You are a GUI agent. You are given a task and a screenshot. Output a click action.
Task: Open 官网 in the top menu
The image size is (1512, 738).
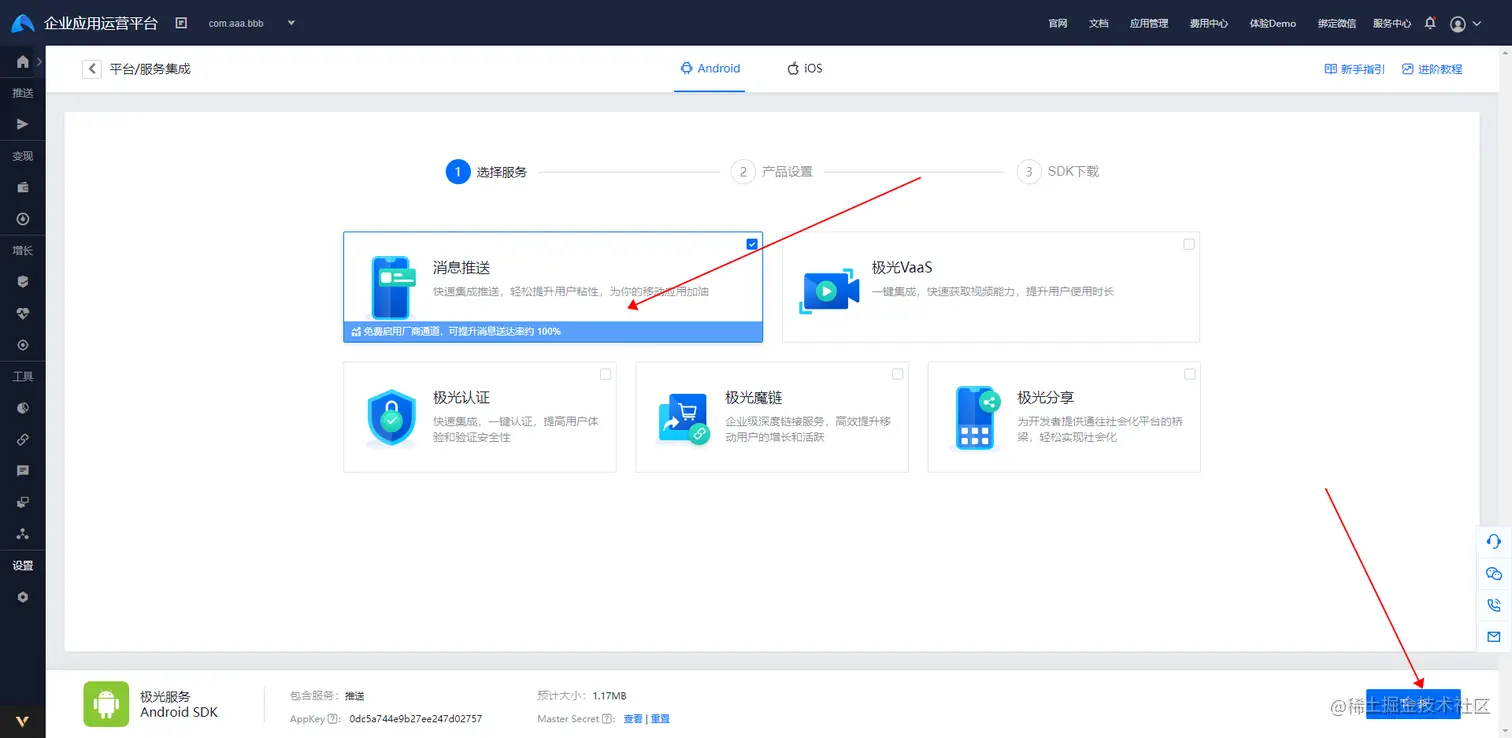(1058, 24)
